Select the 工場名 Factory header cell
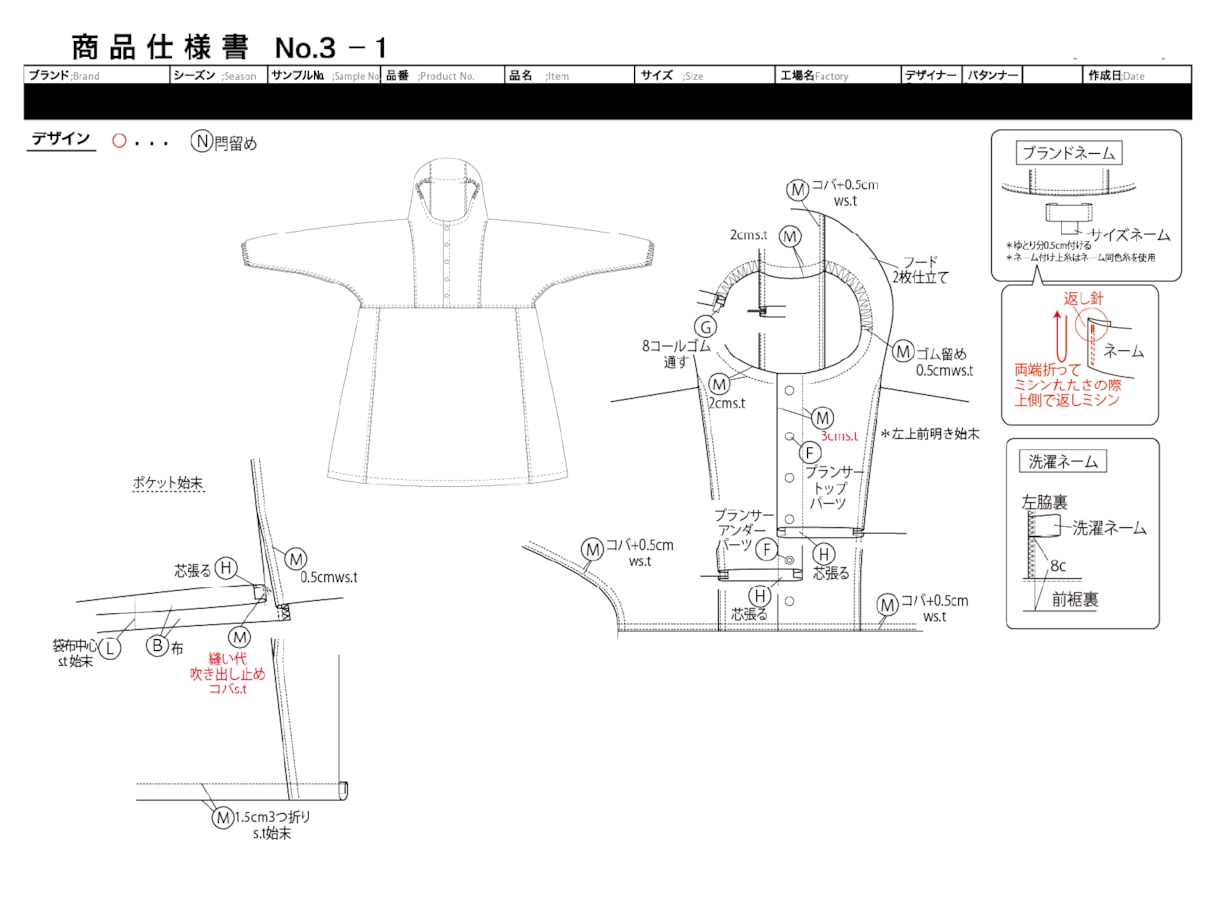The width and height of the screenshot is (1220, 923). point(838,75)
